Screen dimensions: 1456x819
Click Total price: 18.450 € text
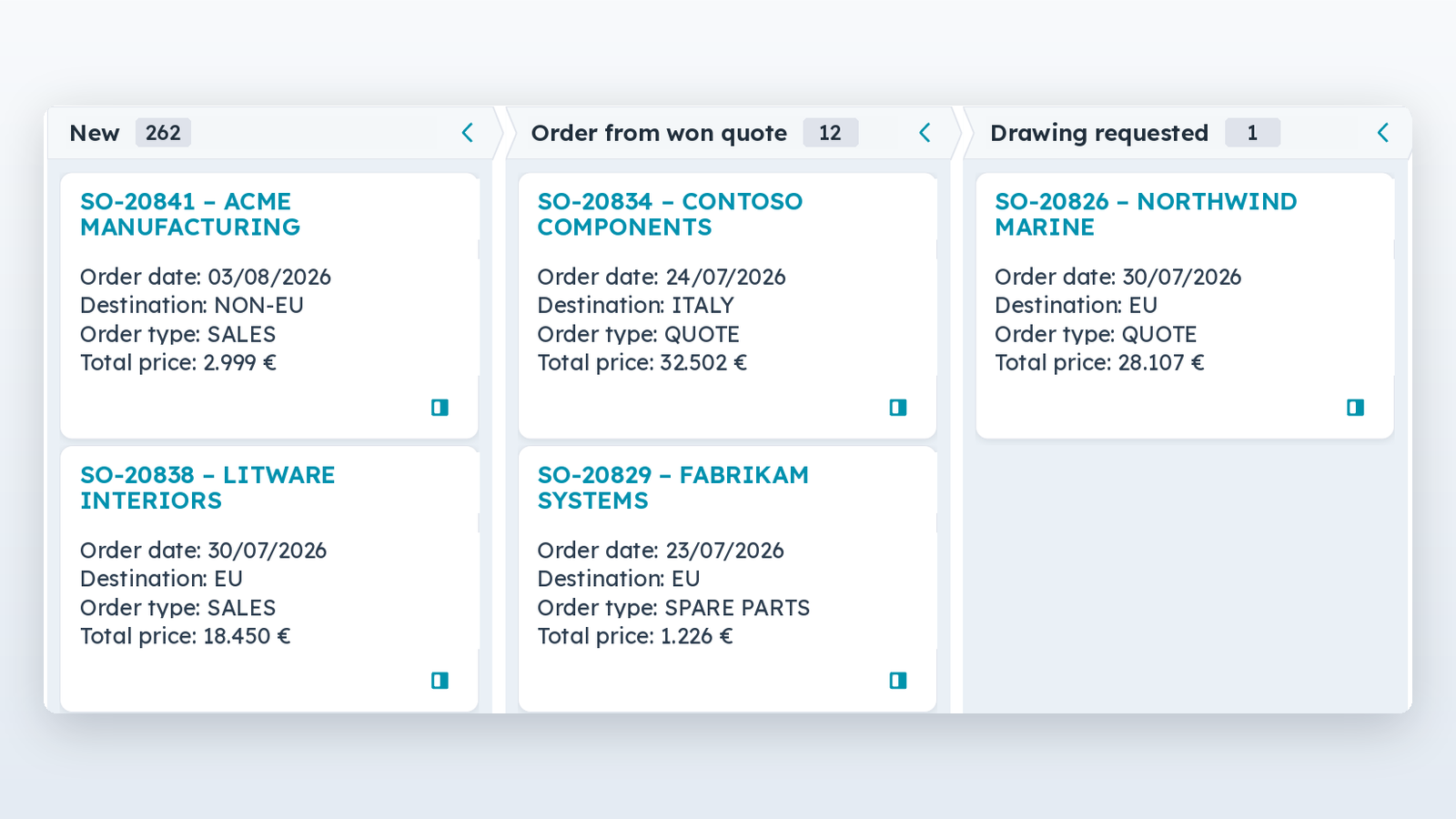pos(186,636)
